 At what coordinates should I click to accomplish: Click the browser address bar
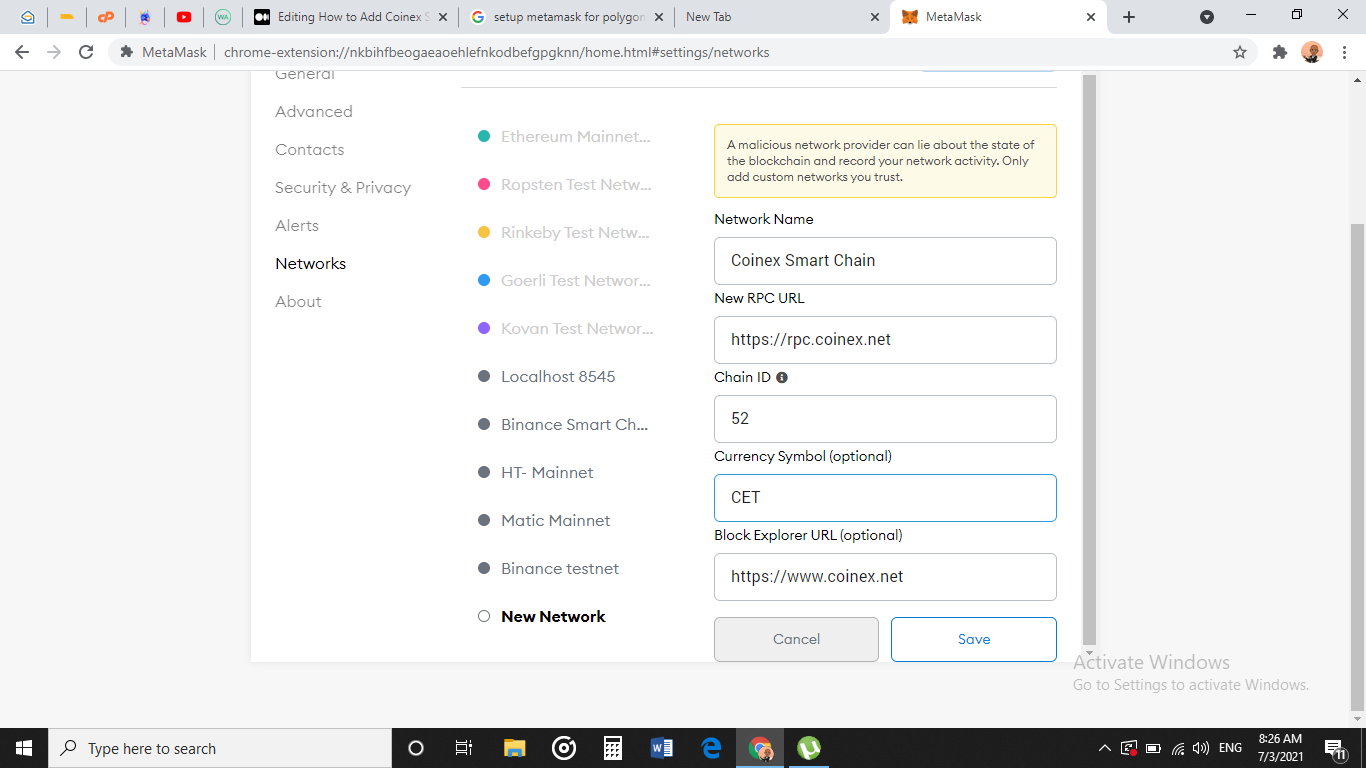tap(680, 52)
